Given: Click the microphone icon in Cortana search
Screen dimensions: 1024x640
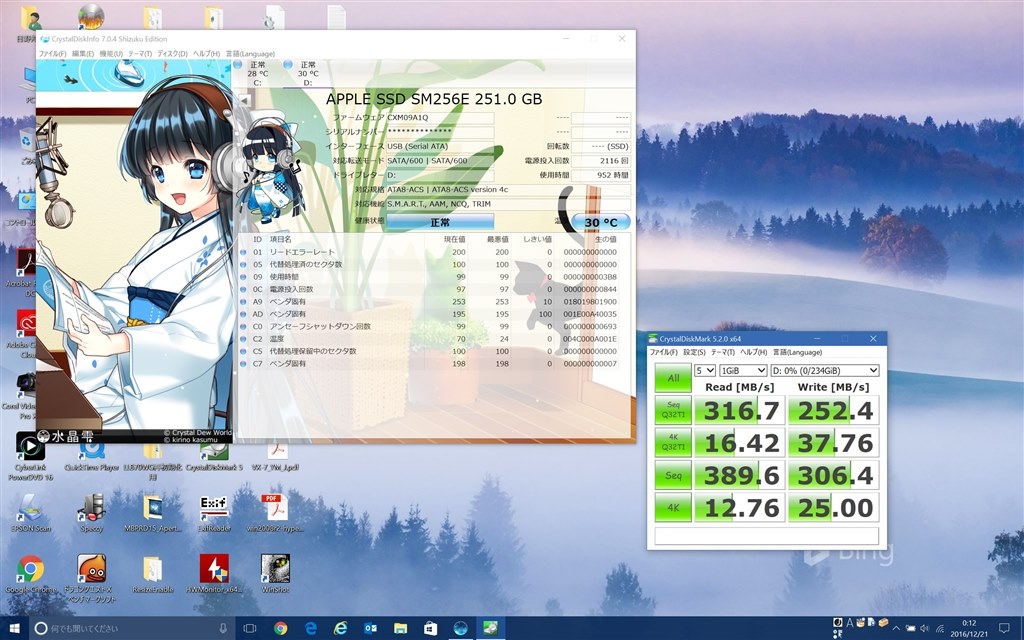Looking at the screenshot, I should [223, 628].
